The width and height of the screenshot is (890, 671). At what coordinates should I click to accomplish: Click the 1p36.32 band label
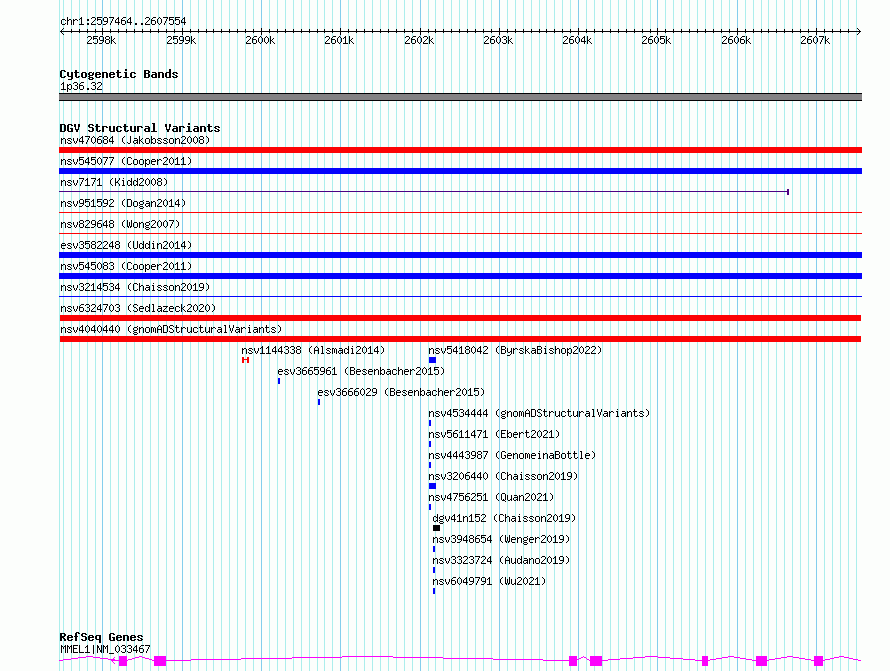pos(81,86)
